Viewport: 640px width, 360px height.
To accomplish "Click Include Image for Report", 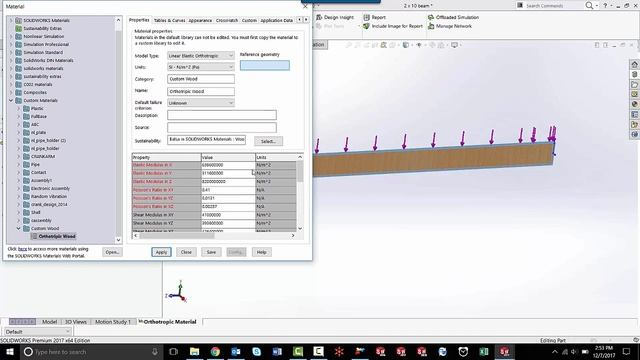I will pos(393,26).
